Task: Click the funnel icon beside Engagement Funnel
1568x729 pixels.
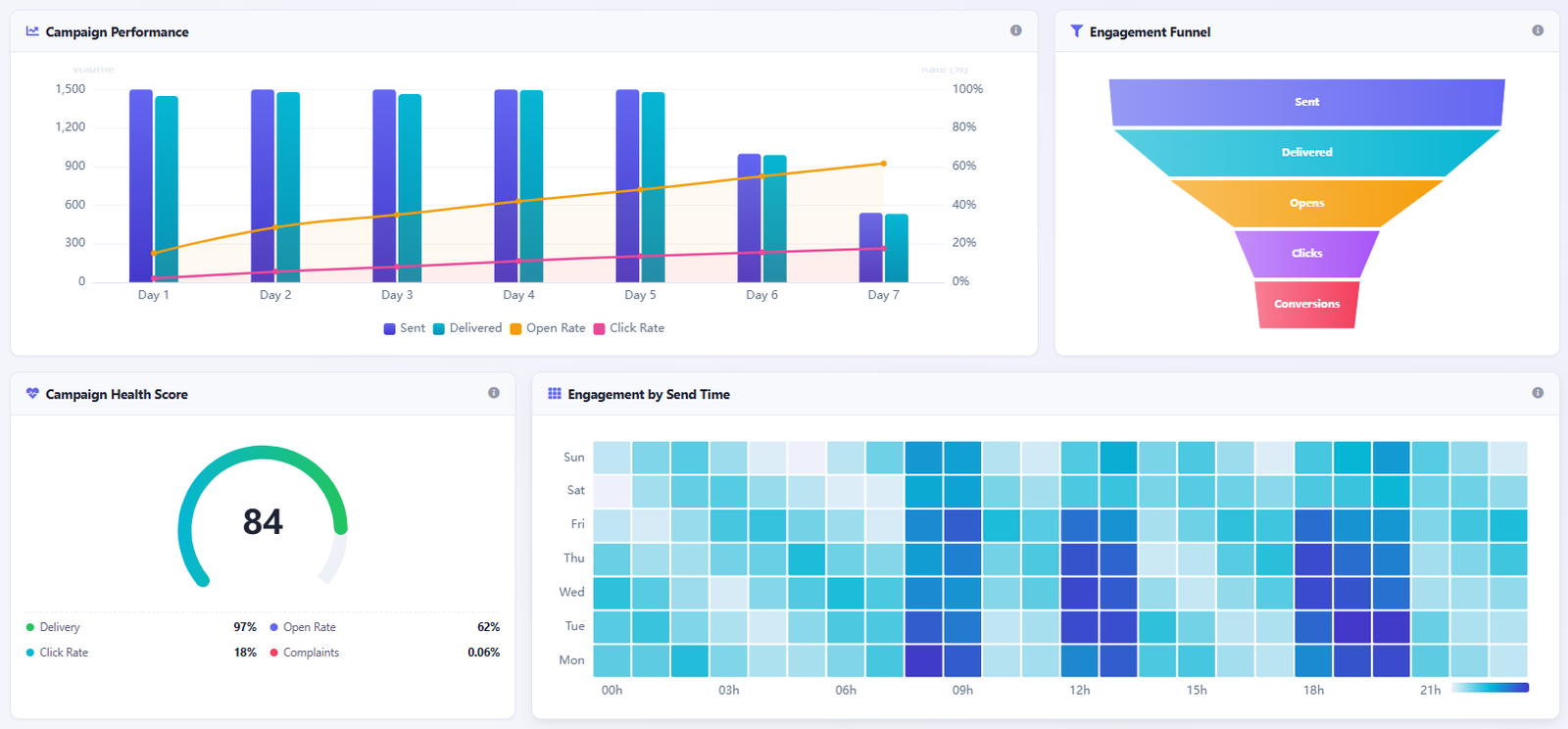Action: [x=1077, y=31]
